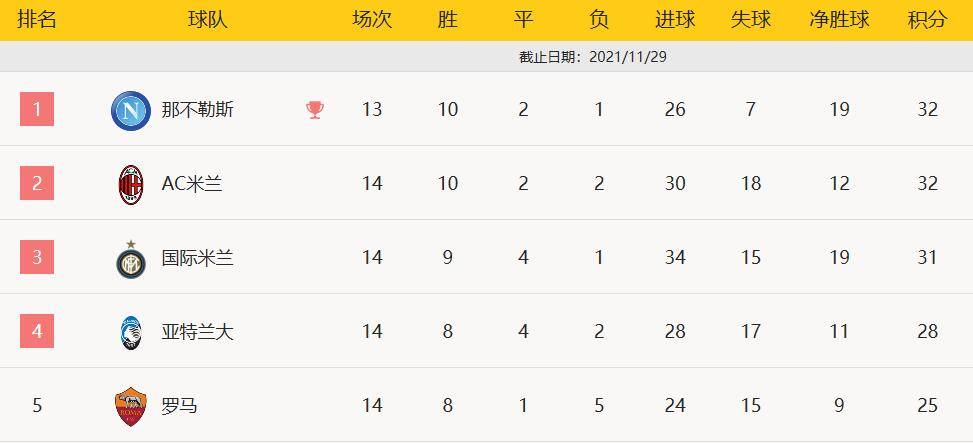Select the 罗马 team name
The width and height of the screenshot is (973, 443).
(180, 406)
